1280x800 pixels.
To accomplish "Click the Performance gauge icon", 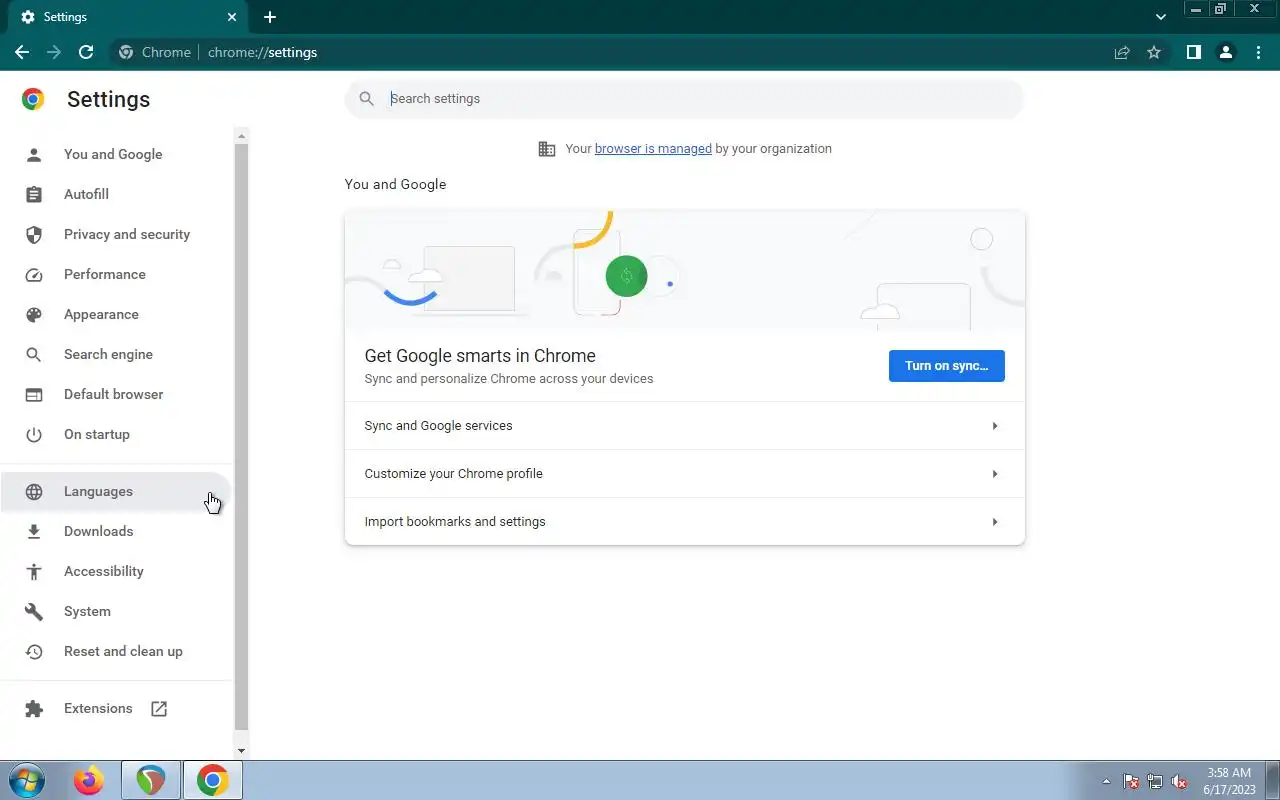I will [x=34, y=275].
